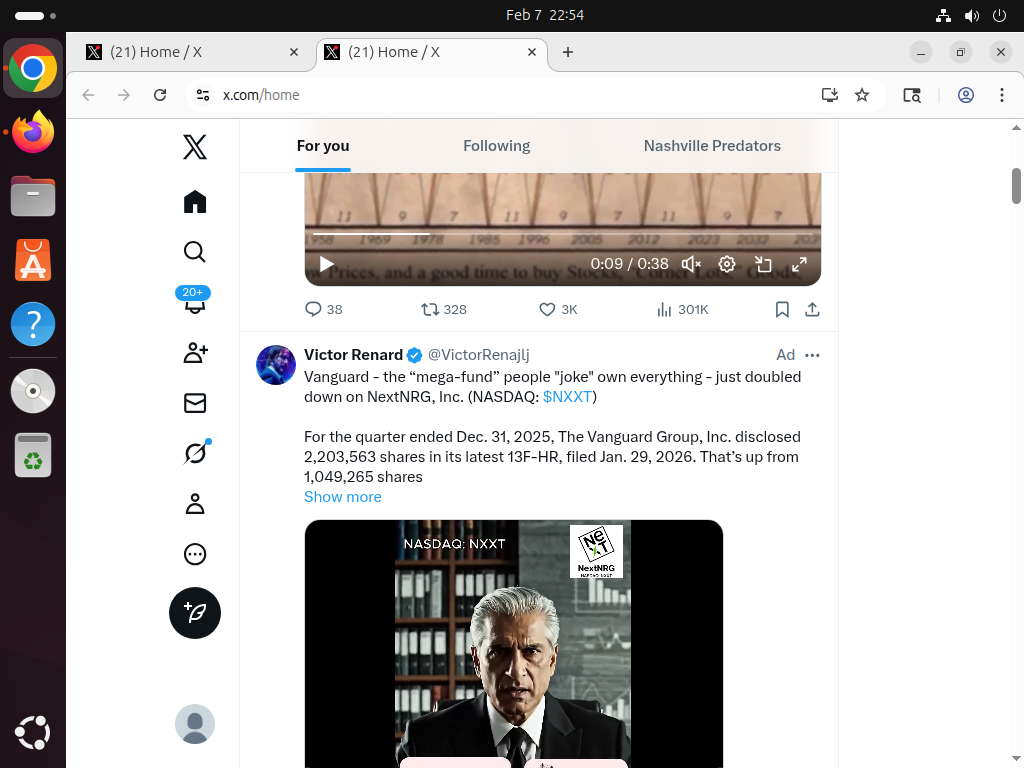Open Notifications bell with 20+ badge
The height and width of the screenshot is (768, 1024).
pyautogui.click(x=195, y=301)
